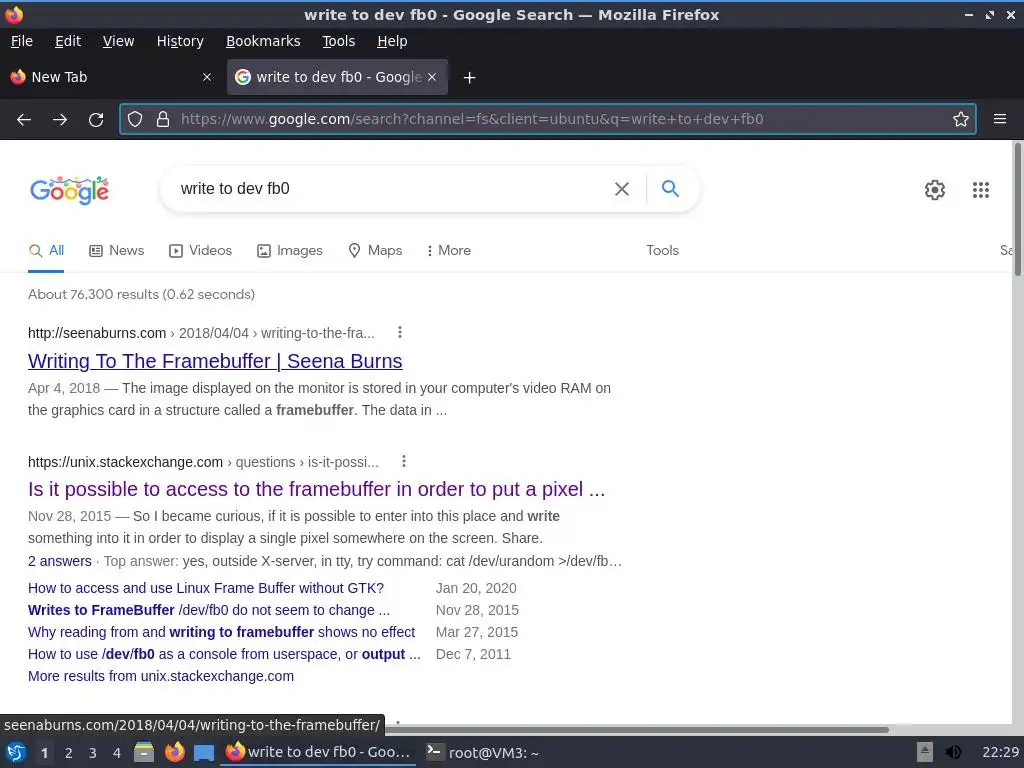Close the write to dev fb0 tab
The width and height of the screenshot is (1024, 768).
tap(432, 77)
